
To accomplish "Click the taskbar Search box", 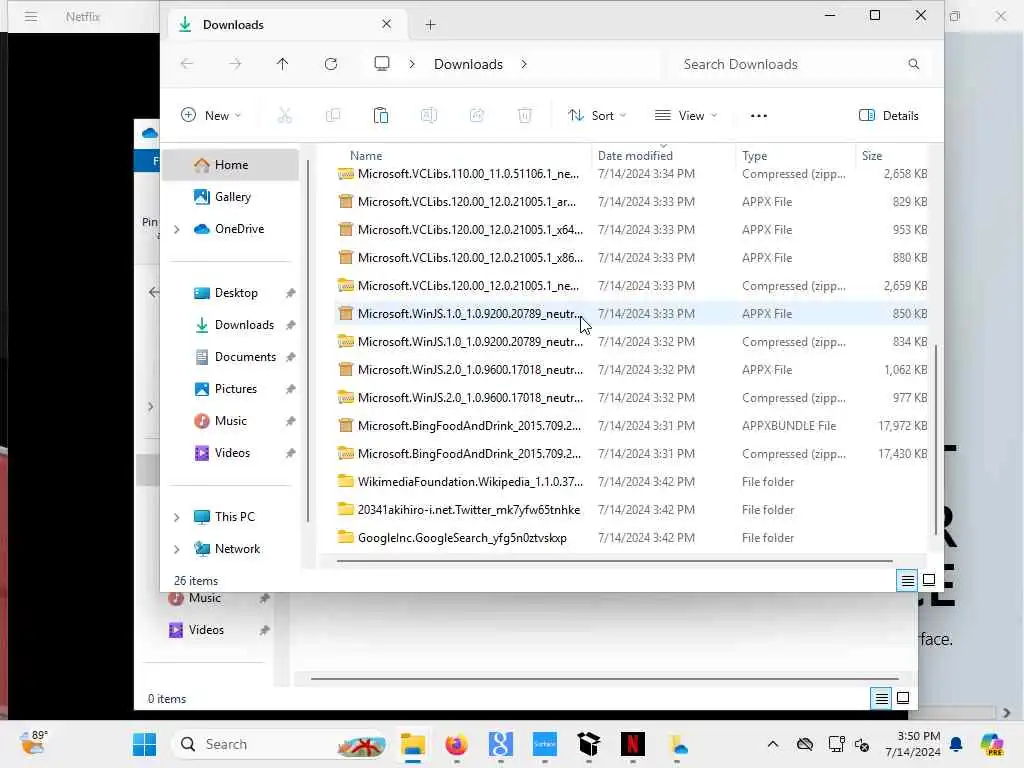I will (280, 744).
